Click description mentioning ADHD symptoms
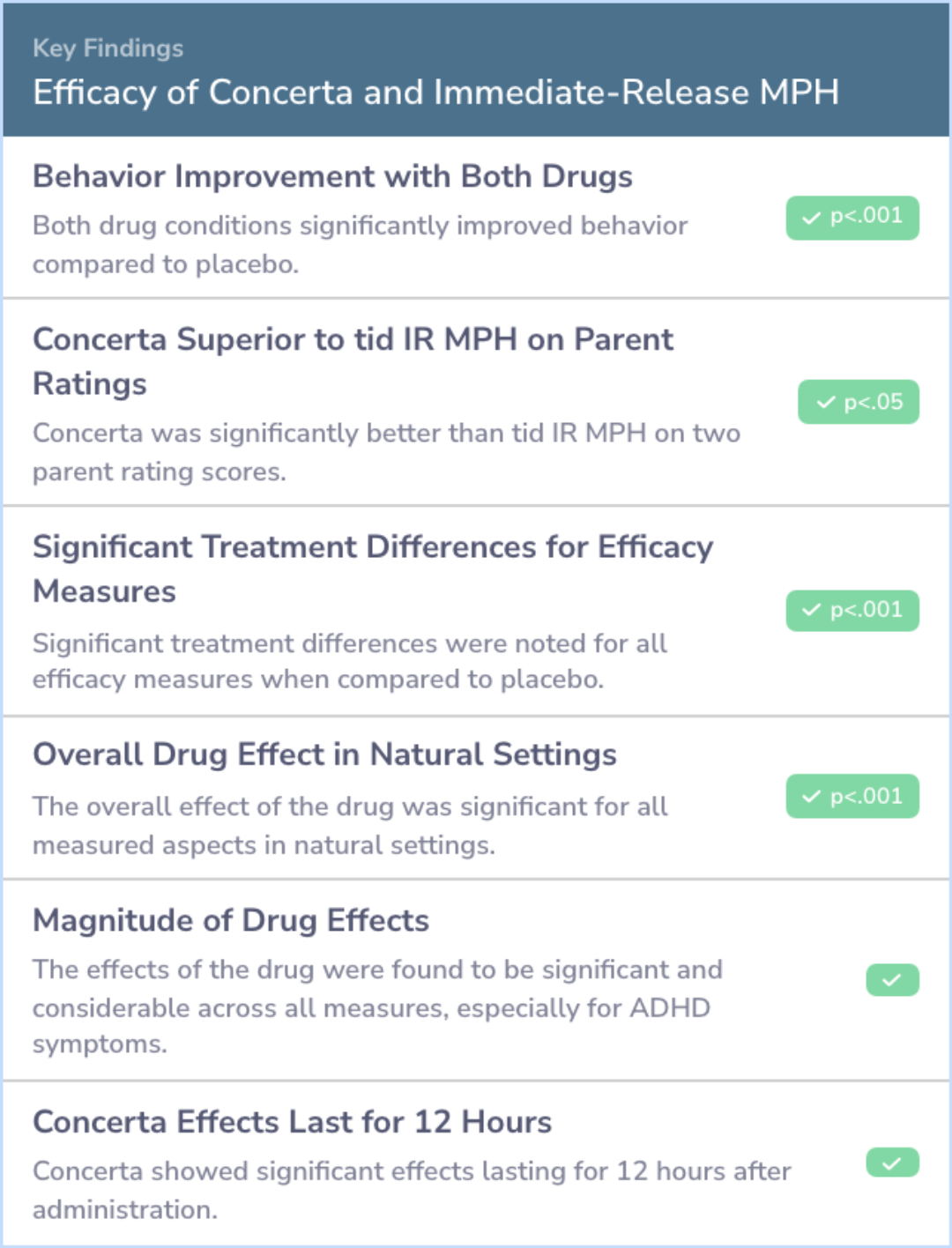 377,1007
